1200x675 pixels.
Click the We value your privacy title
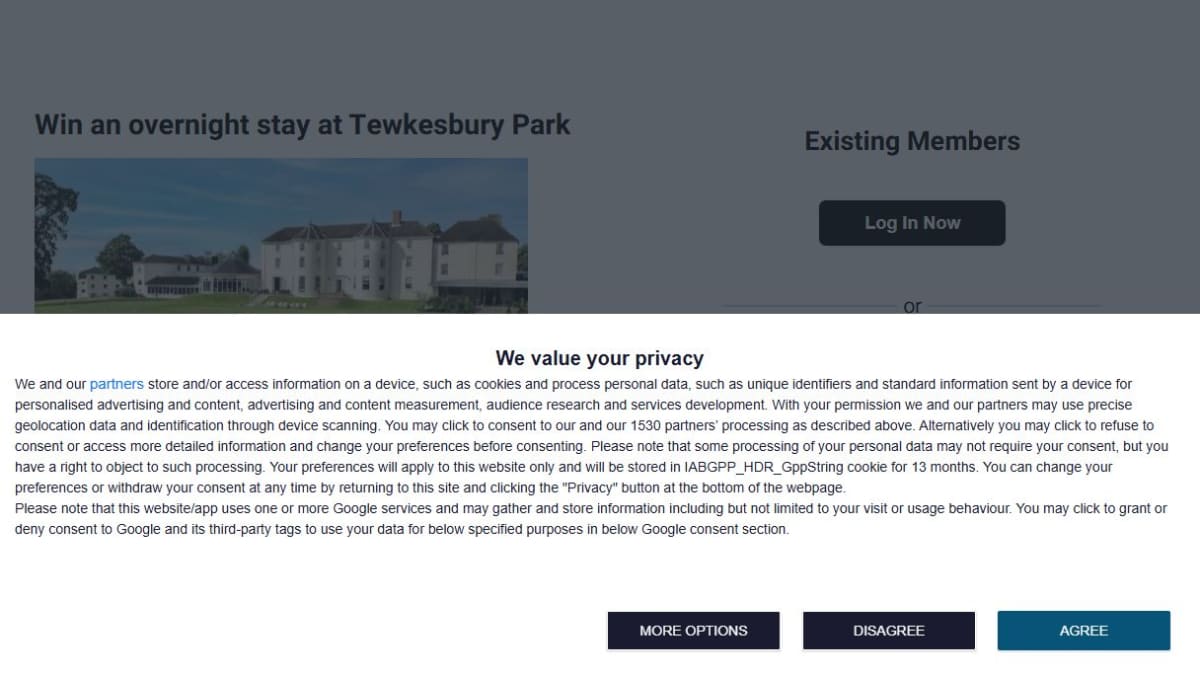[x=600, y=358]
